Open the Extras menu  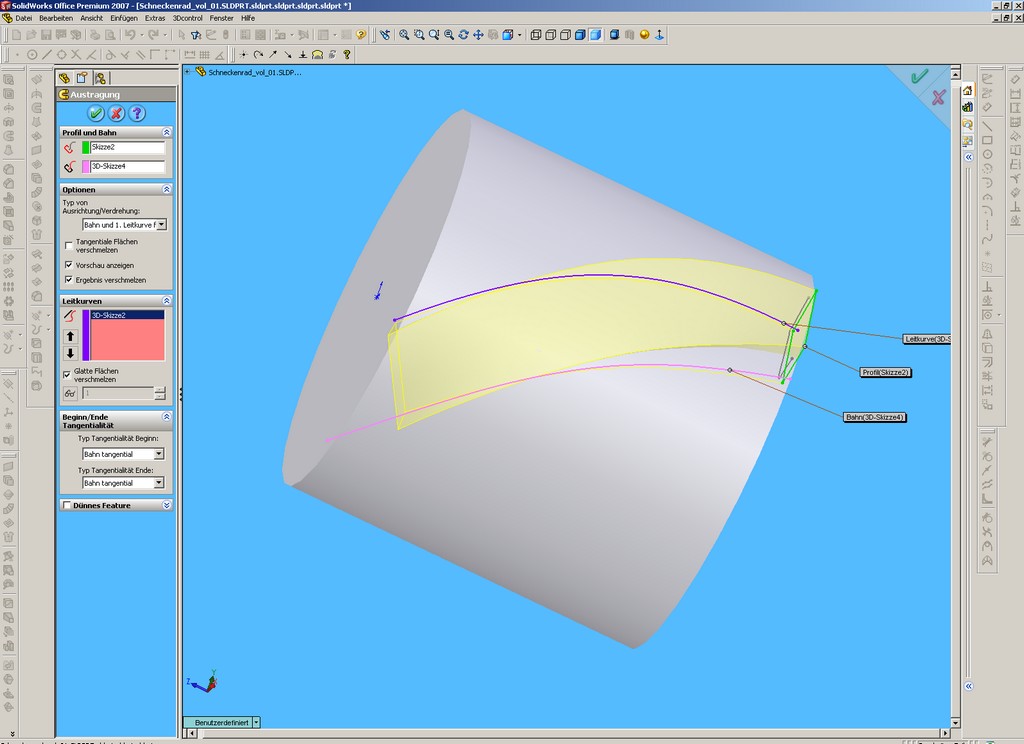tap(155, 18)
